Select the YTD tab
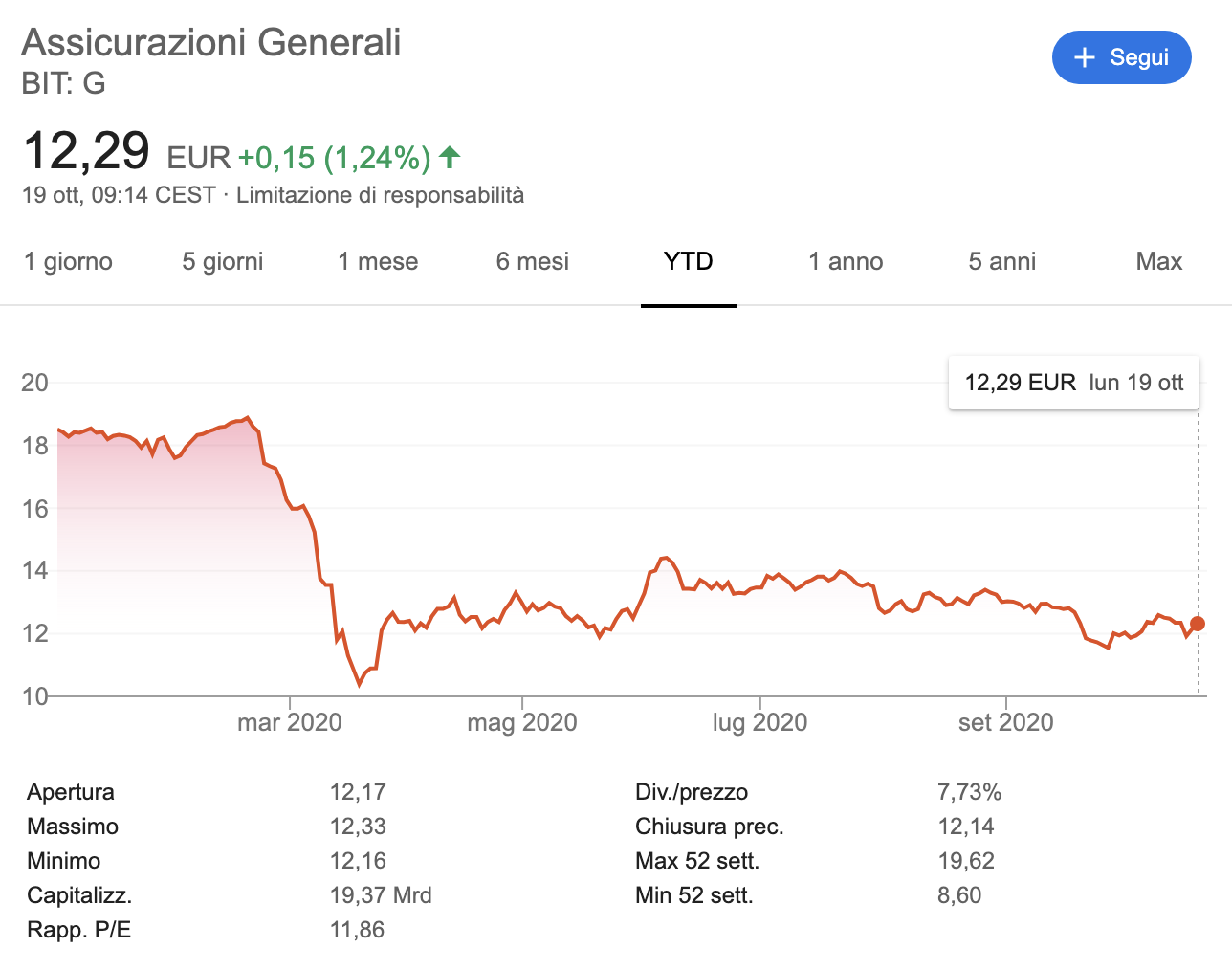Screen dimensions: 1232x970 (x=688, y=261)
